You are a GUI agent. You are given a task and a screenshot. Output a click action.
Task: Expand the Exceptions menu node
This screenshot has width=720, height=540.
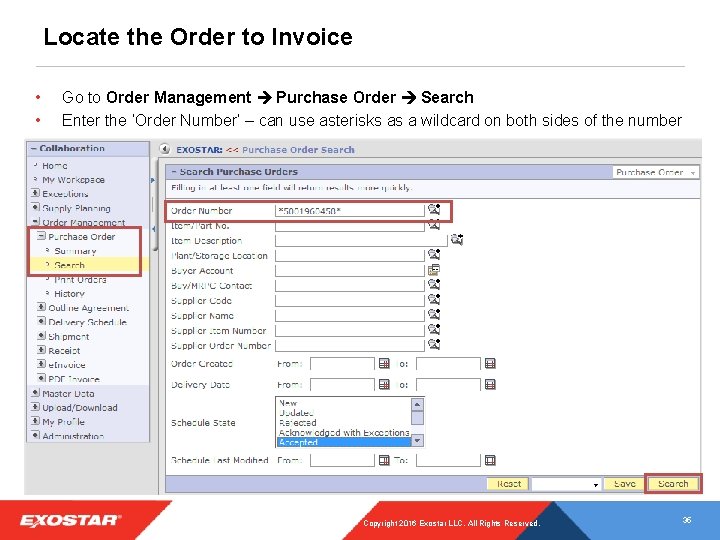pyautogui.click(x=35, y=193)
